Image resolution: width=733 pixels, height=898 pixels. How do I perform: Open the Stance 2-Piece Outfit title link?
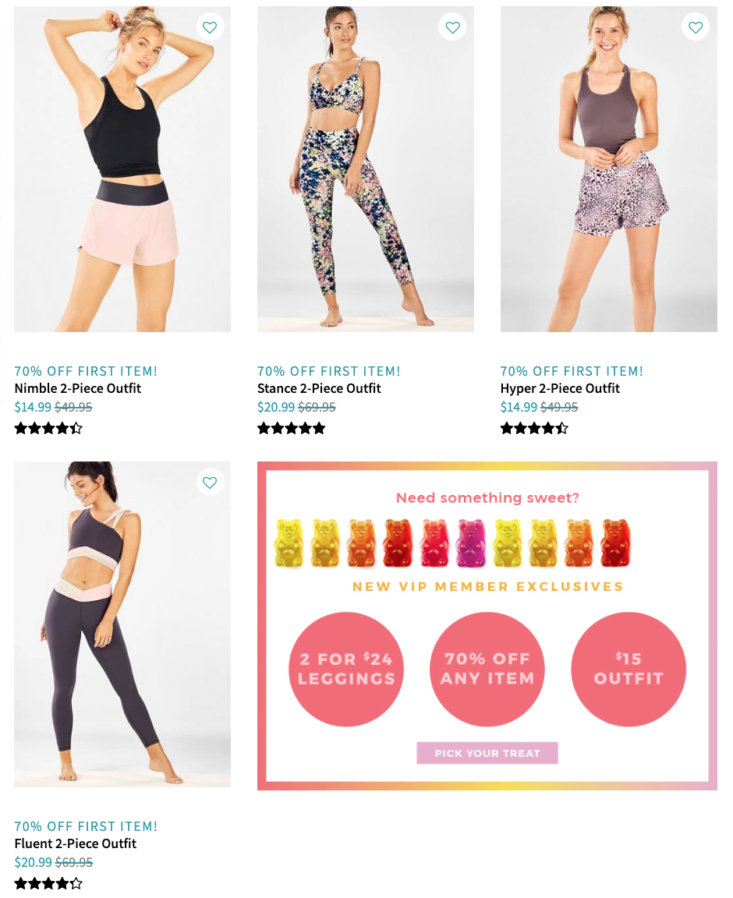[319, 388]
